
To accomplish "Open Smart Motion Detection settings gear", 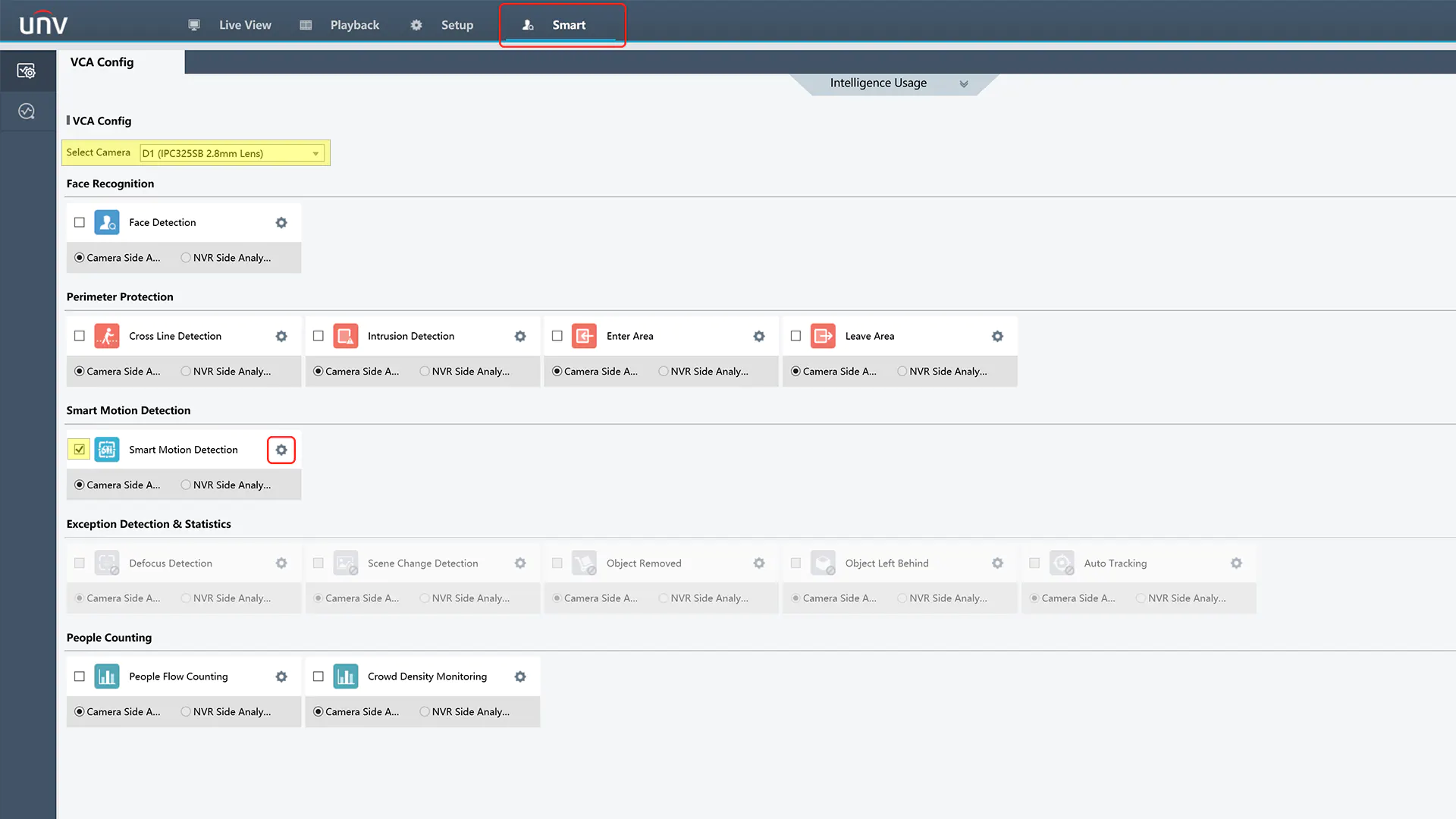I will 281,449.
